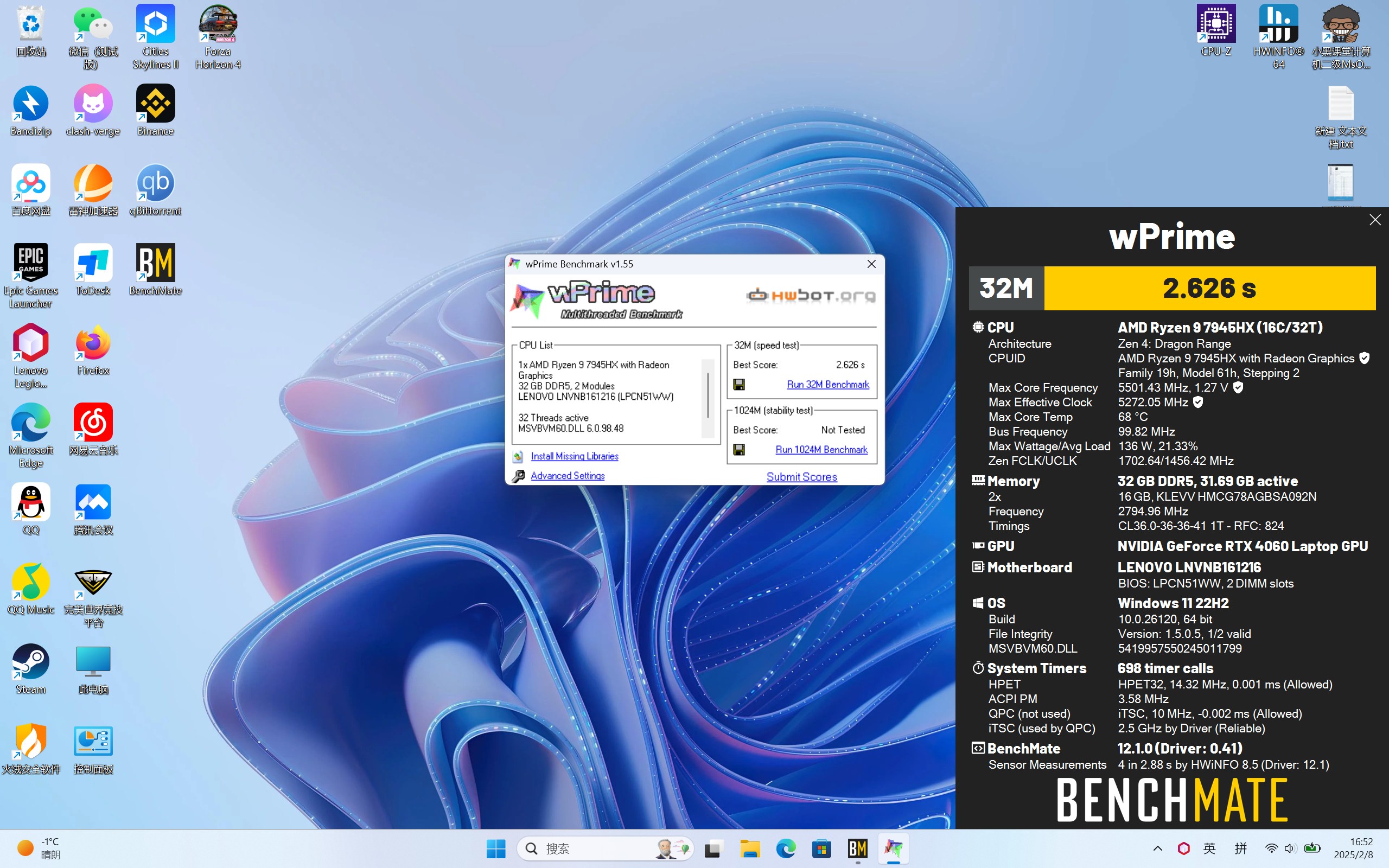1389x868 pixels.
Task: Launch Forza Horizon 4 shortcut
Action: pos(218,38)
